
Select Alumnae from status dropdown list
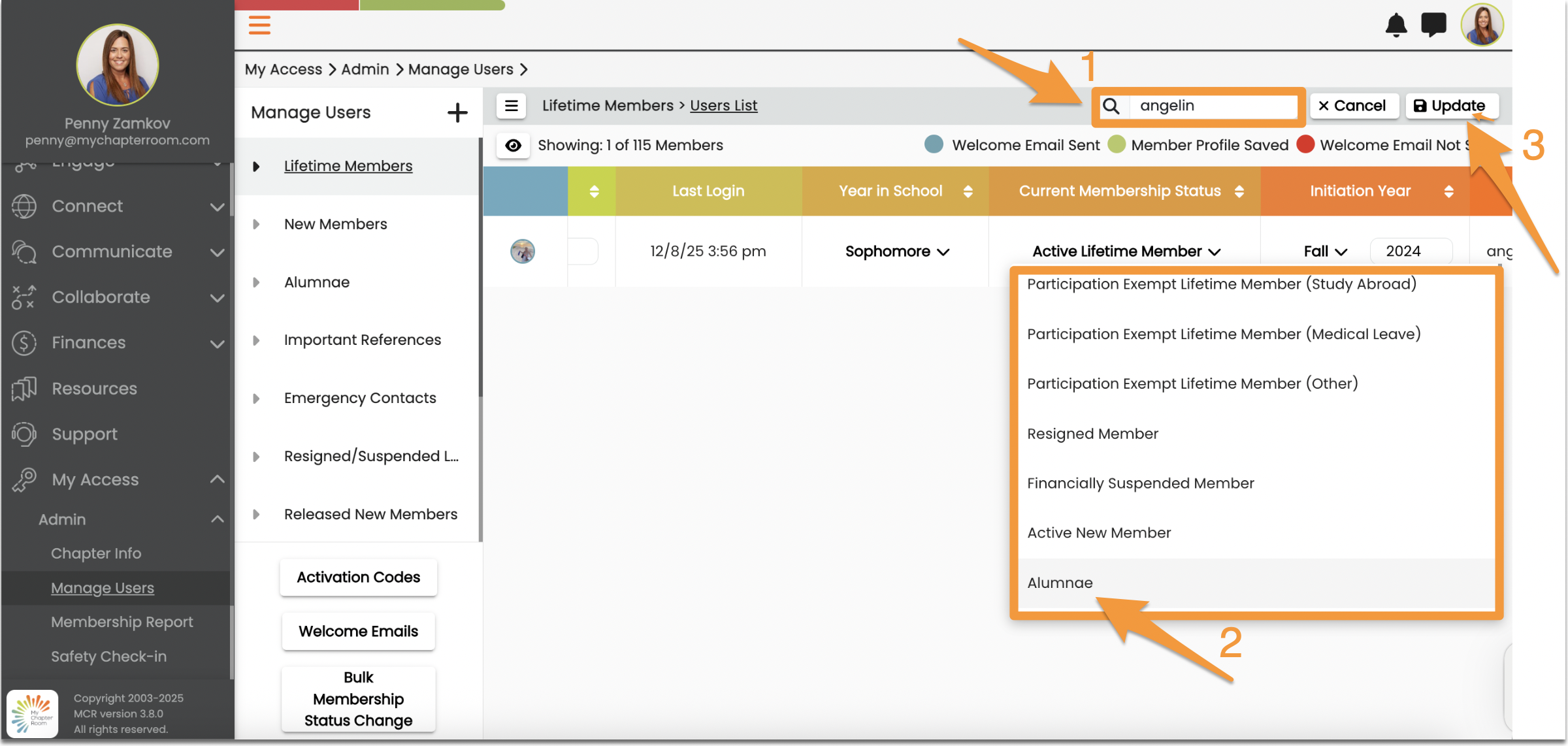(x=1060, y=583)
